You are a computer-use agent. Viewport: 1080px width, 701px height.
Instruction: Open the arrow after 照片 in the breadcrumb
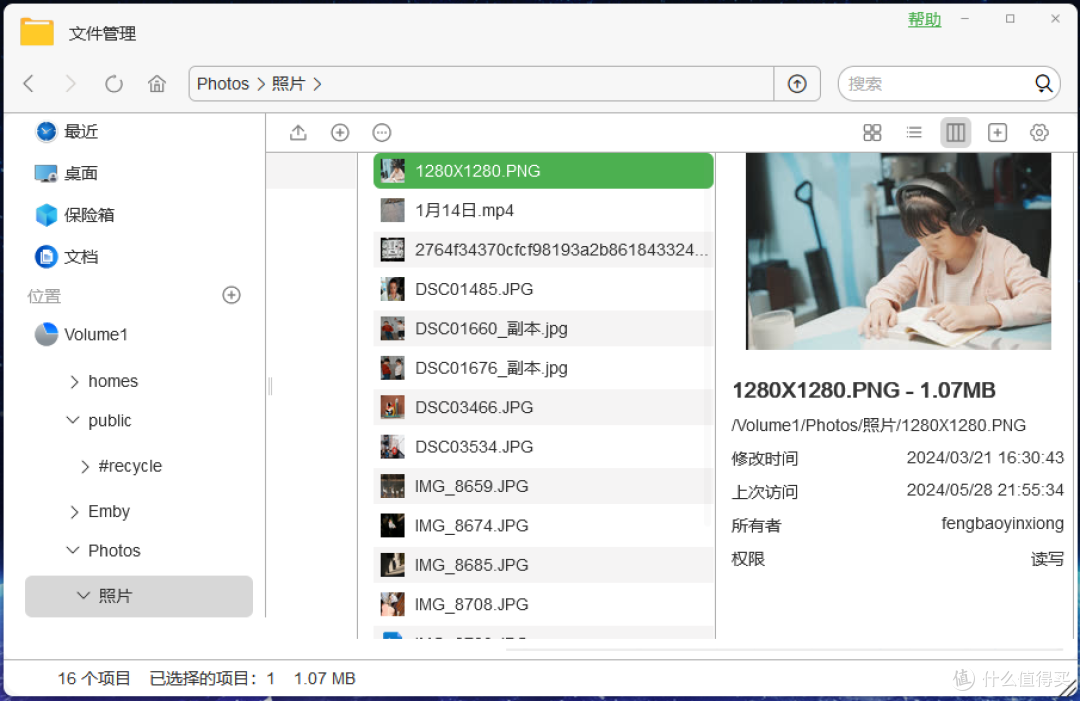point(318,84)
